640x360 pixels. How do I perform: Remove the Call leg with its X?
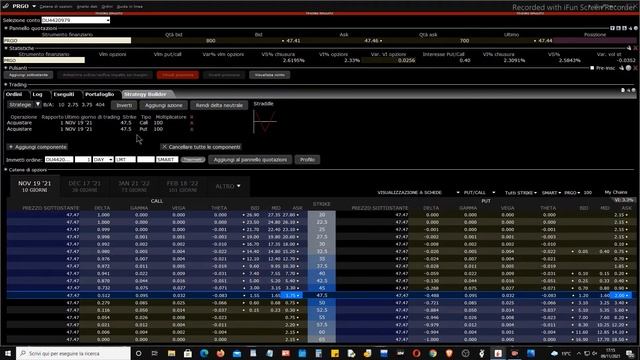click(x=191, y=123)
